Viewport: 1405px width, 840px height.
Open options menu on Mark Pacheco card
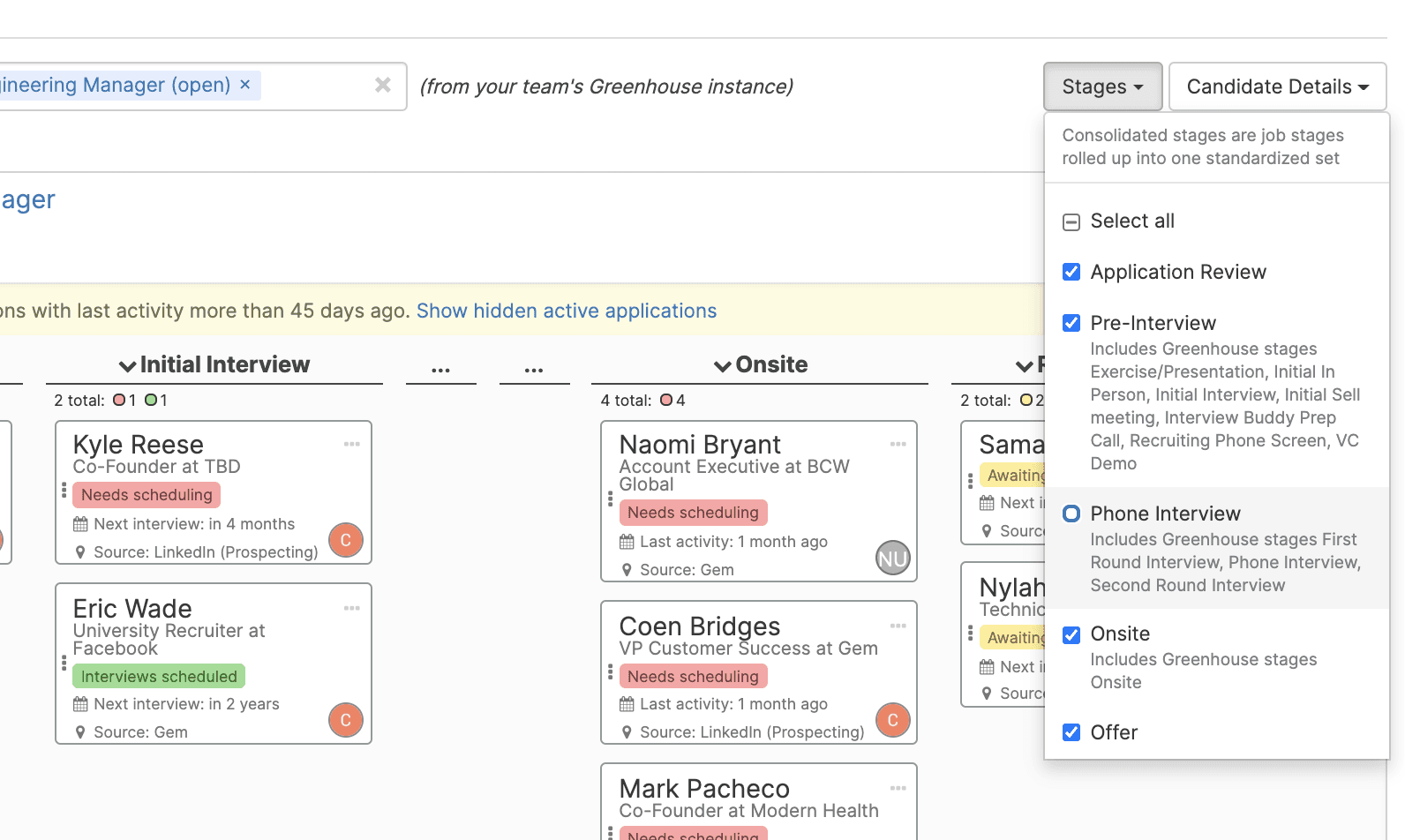pyautogui.click(x=898, y=788)
